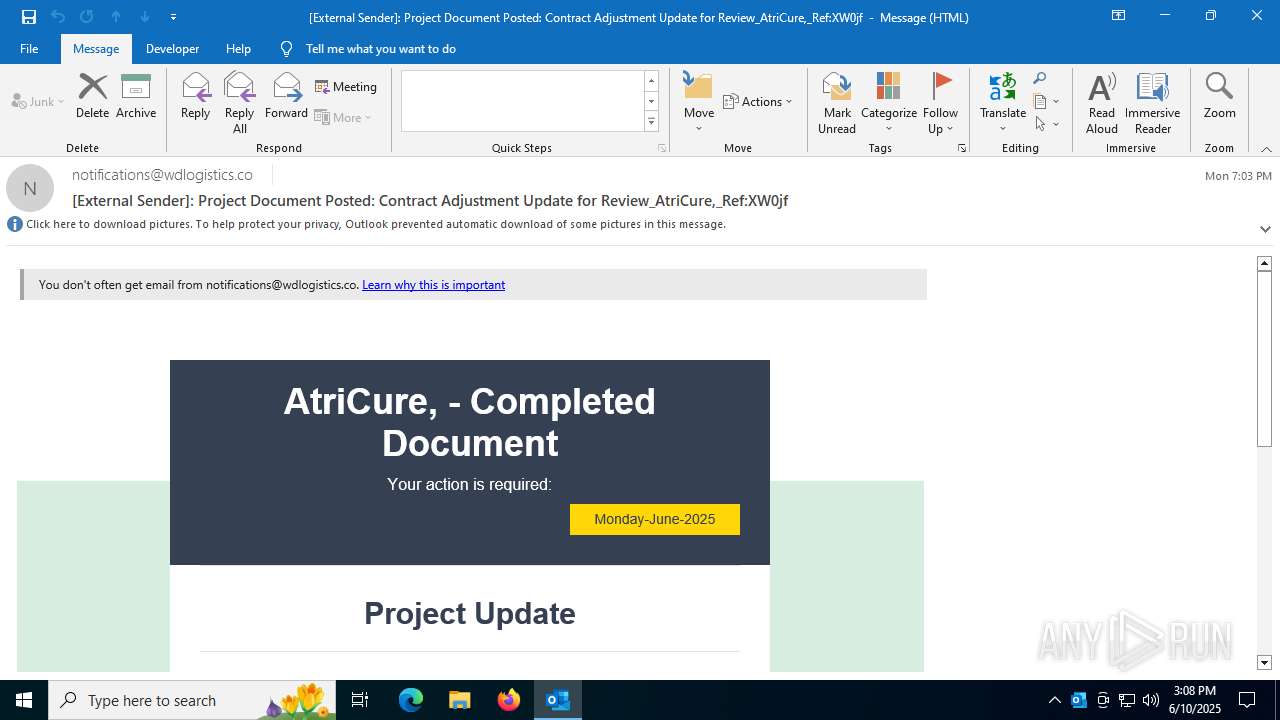
Task: Expand the Quick Steps gallery list
Action: click(x=651, y=122)
